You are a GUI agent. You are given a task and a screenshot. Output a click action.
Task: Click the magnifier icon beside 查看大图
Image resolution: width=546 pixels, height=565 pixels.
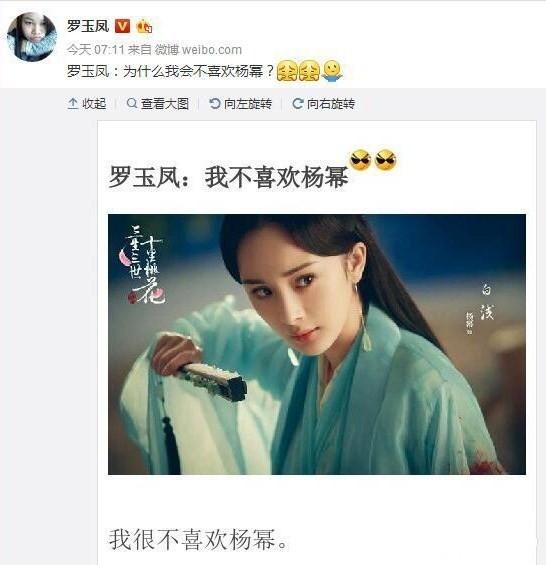coord(132,103)
